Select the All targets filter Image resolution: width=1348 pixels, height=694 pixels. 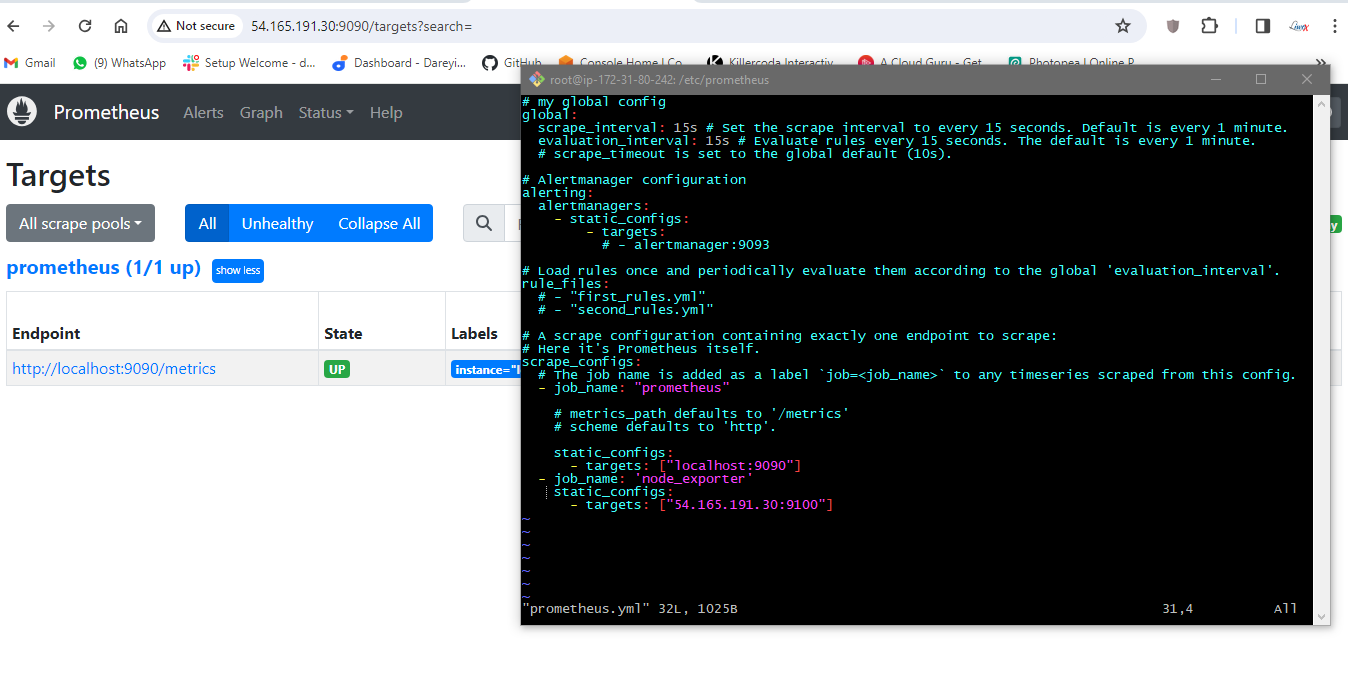(x=207, y=223)
